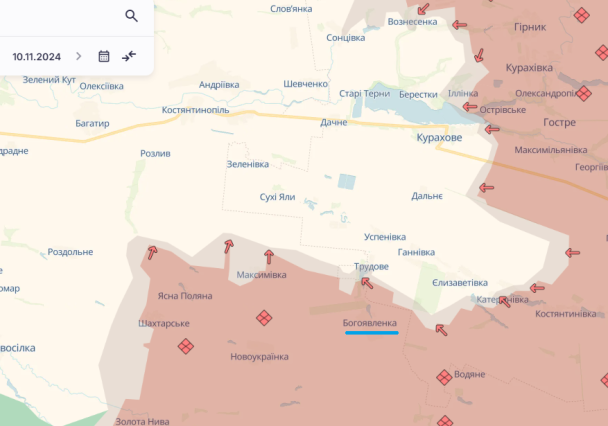
Task: Click the Курахівка label
Action: 529,68
